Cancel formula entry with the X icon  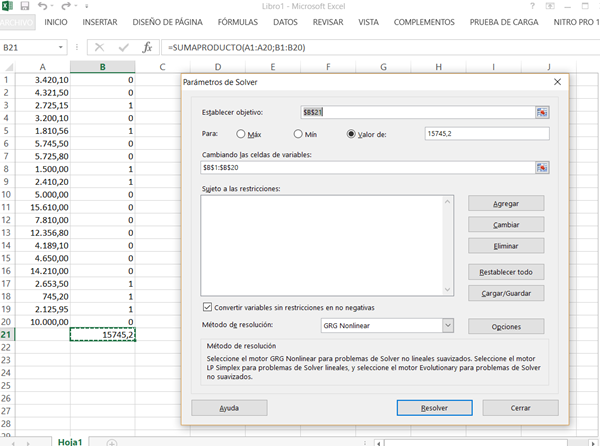[100, 47]
